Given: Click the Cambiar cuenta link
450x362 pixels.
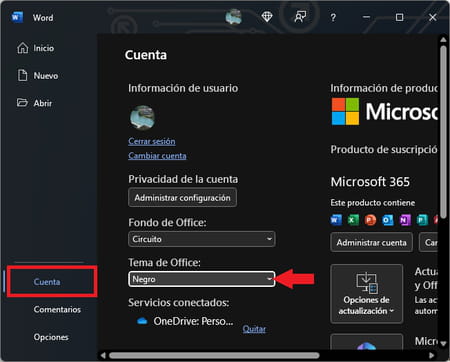Looking at the screenshot, I should (x=157, y=156).
